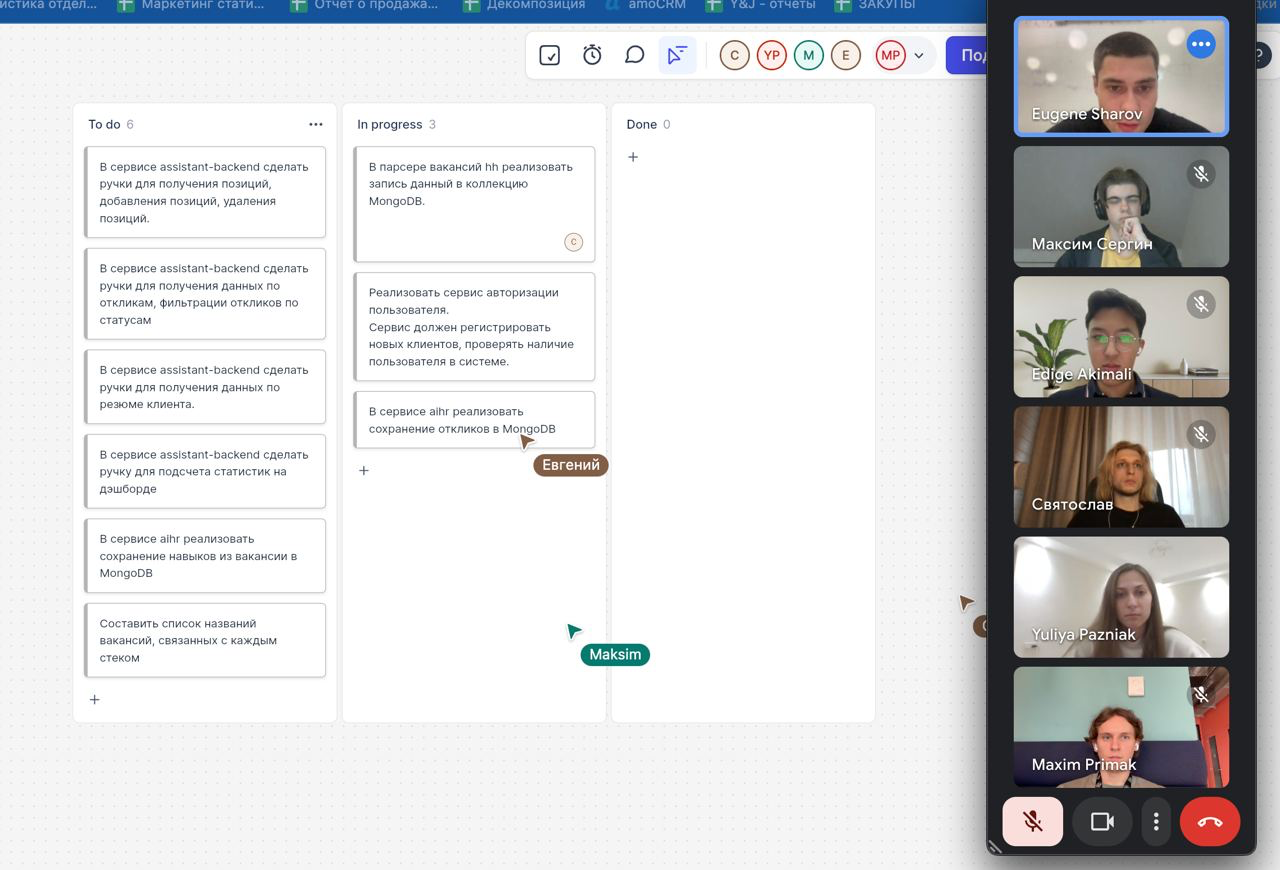Add a new card to the In progress column

coord(364,470)
